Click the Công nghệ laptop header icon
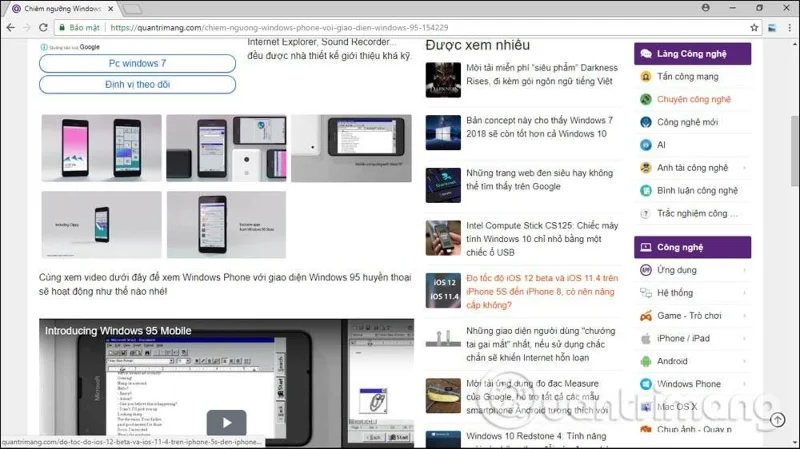 point(646,247)
